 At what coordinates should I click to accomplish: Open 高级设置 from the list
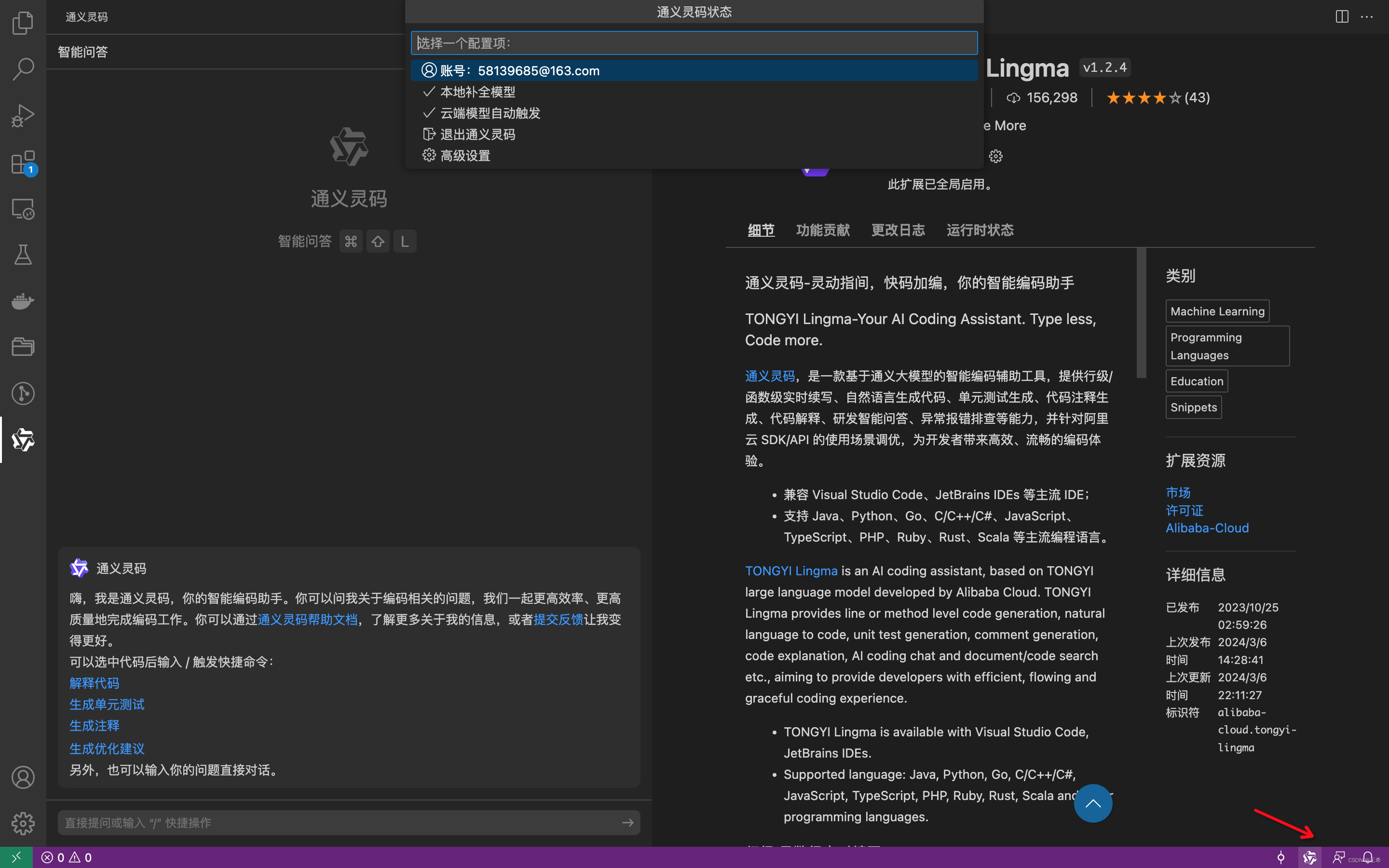coord(465,156)
